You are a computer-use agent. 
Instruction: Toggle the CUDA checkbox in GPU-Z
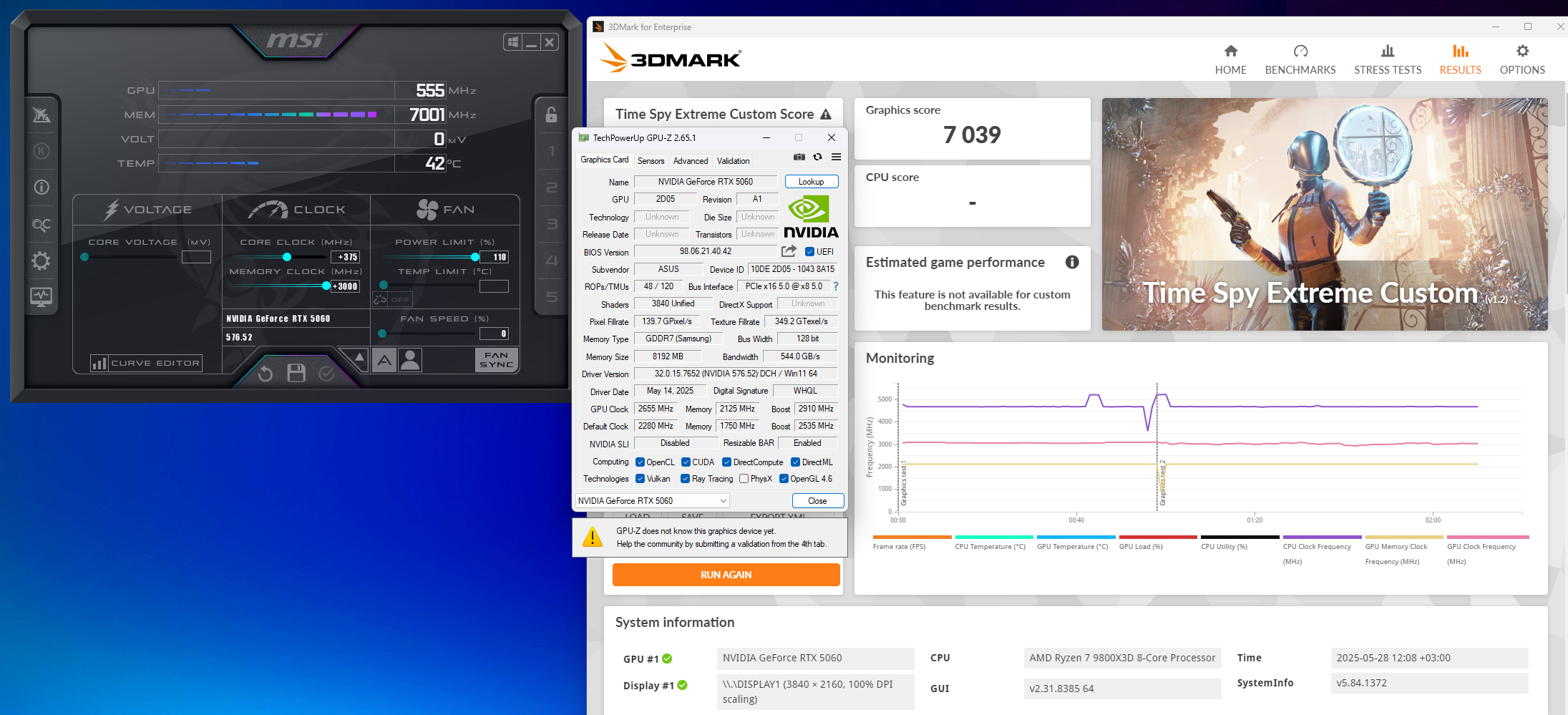686,462
